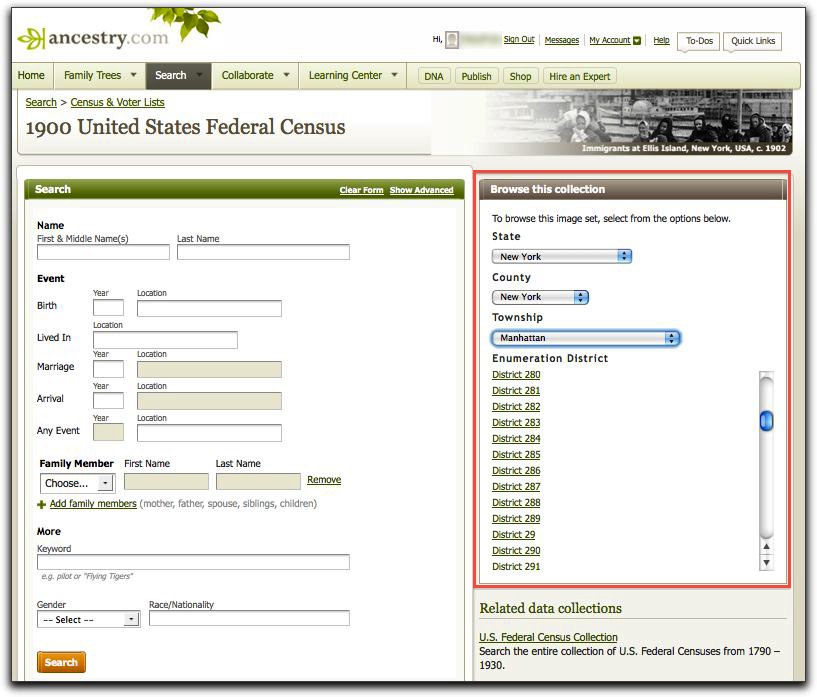Click the DNA button
The height and width of the screenshot is (697, 817).
click(x=433, y=76)
